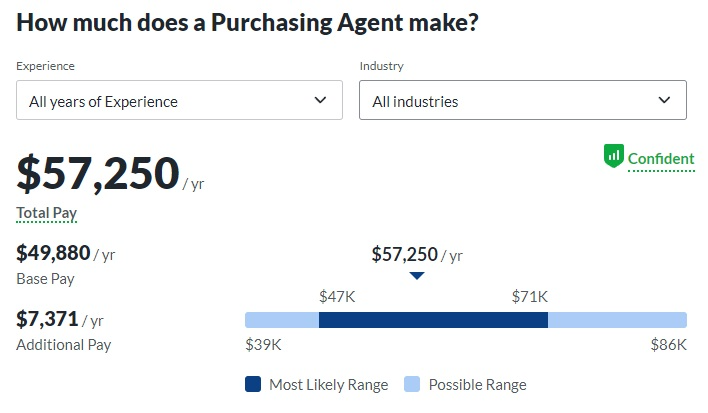Click the dark blue segment of the salary bar
708x413 pixels.
(433, 320)
